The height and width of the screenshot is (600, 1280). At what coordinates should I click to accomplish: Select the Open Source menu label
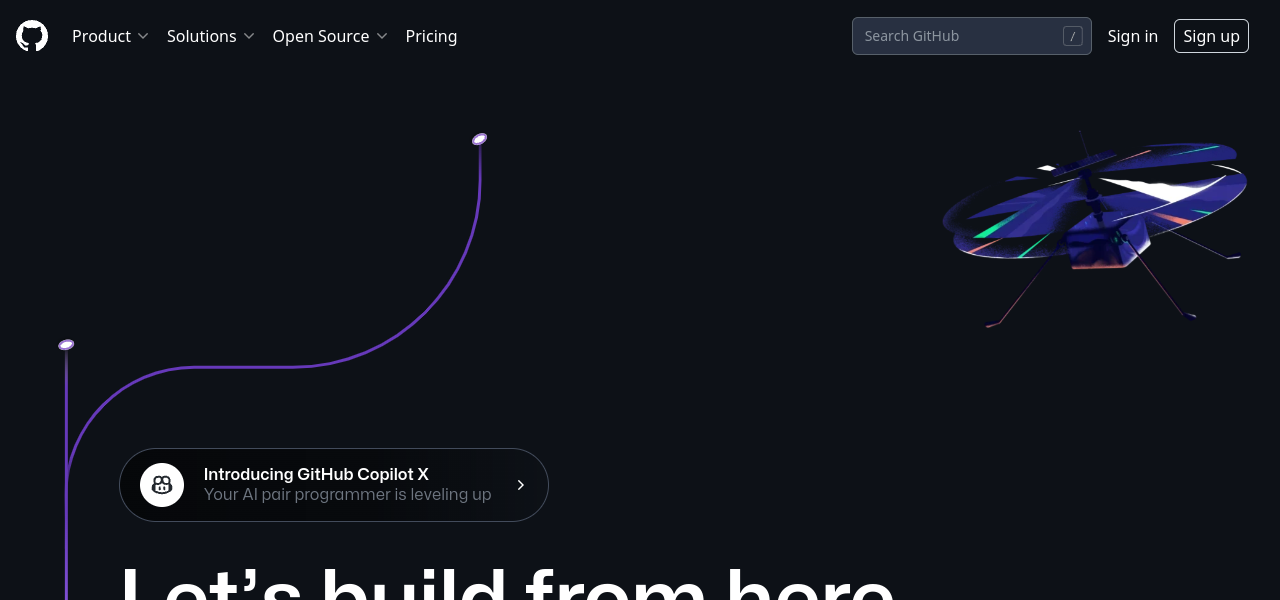pos(320,36)
